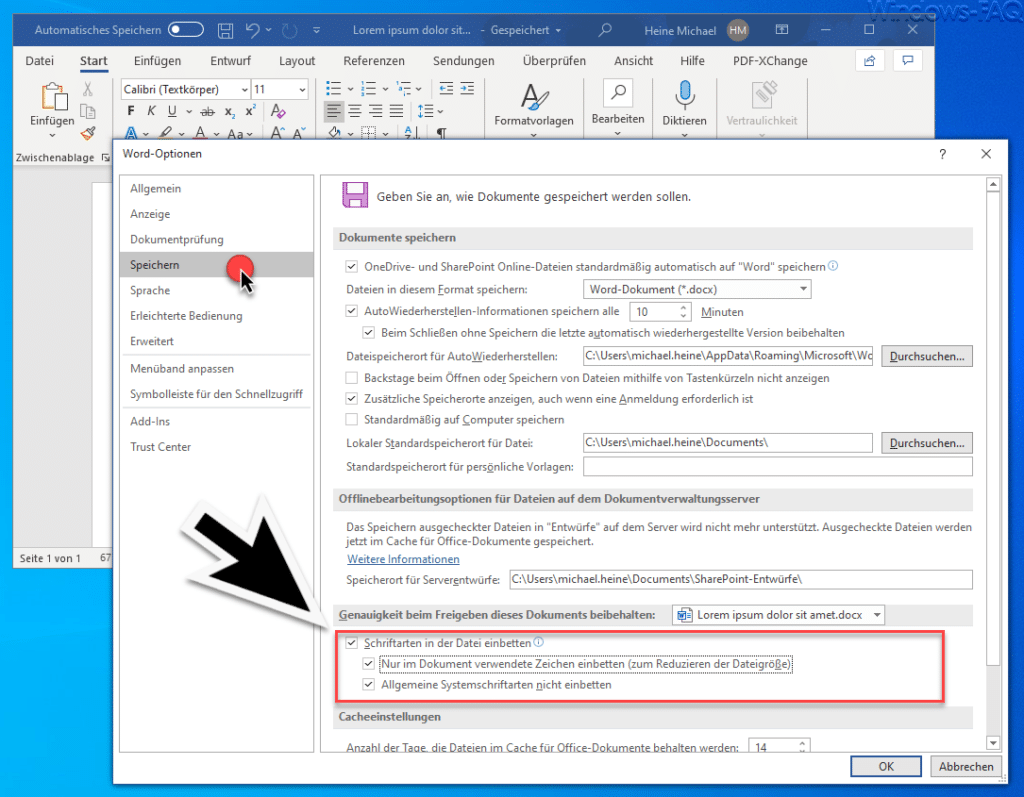The height and width of the screenshot is (797, 1024).
Task: Enable Standardmäßig auf Computer speichern
Action: (351, 419)
